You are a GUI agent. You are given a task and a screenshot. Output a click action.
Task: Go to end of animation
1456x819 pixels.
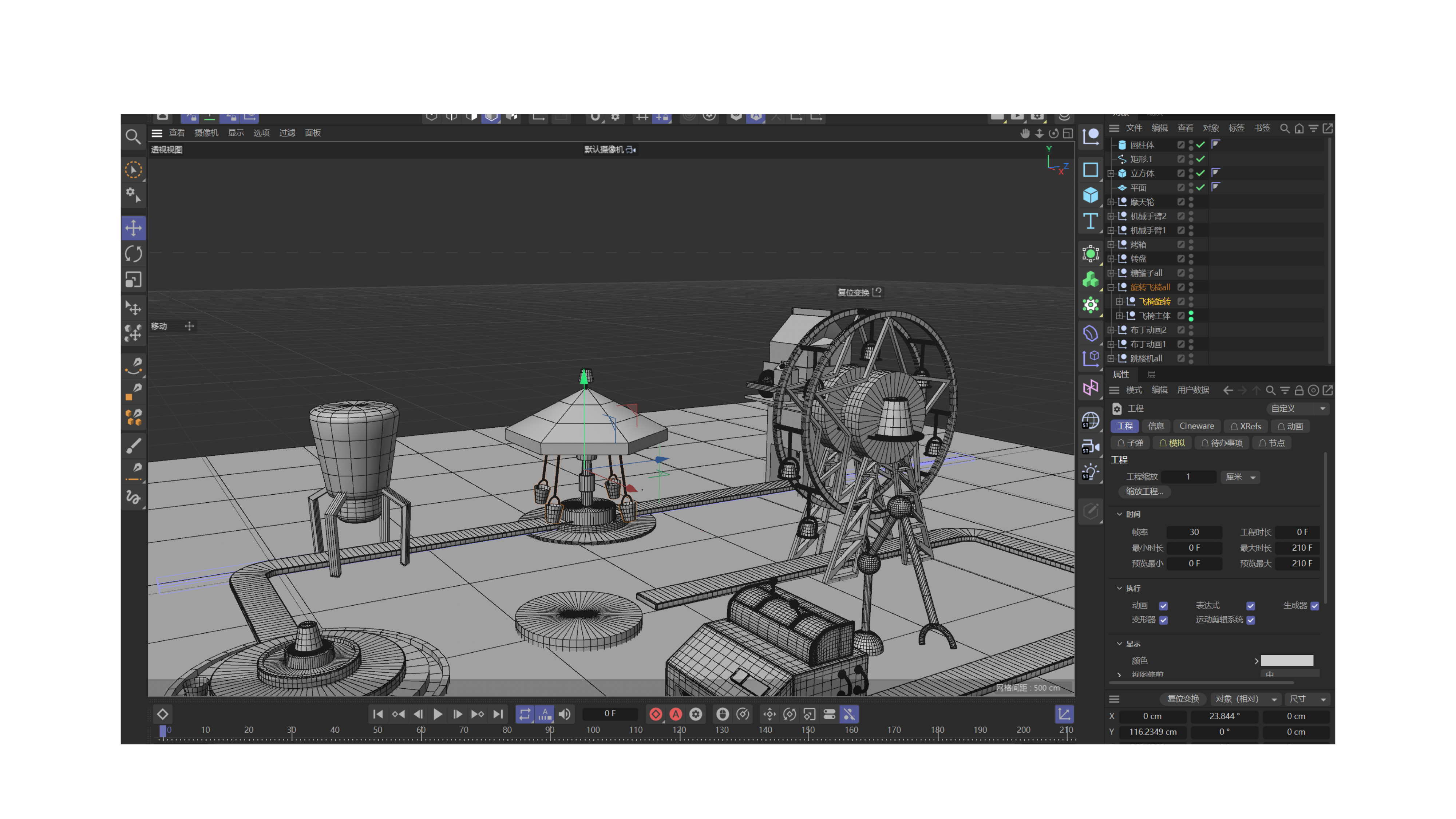[498, 715]
